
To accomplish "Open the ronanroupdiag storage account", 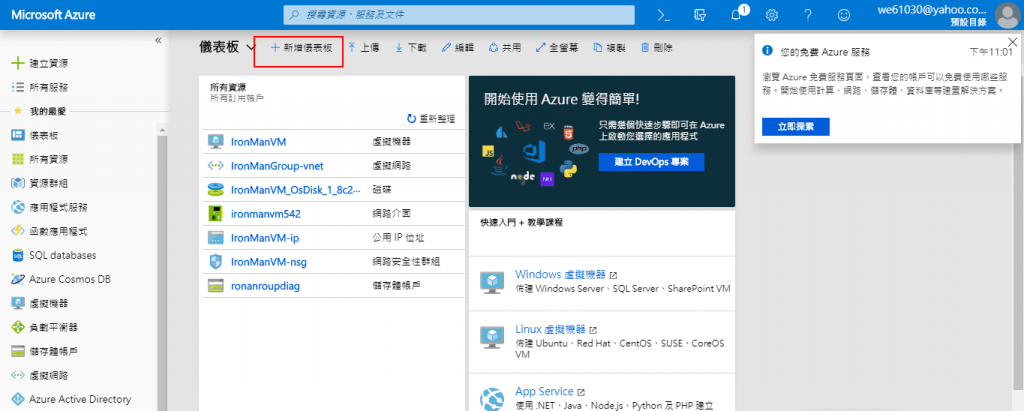I will coord(266,286).
